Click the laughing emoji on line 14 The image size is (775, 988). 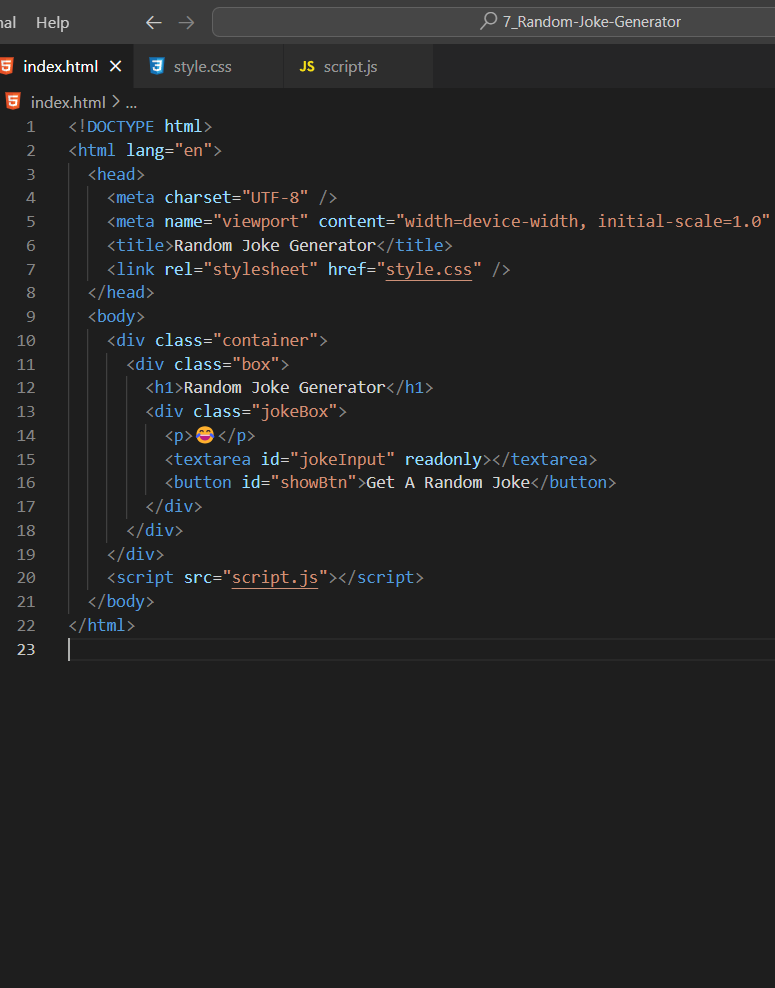205,435
